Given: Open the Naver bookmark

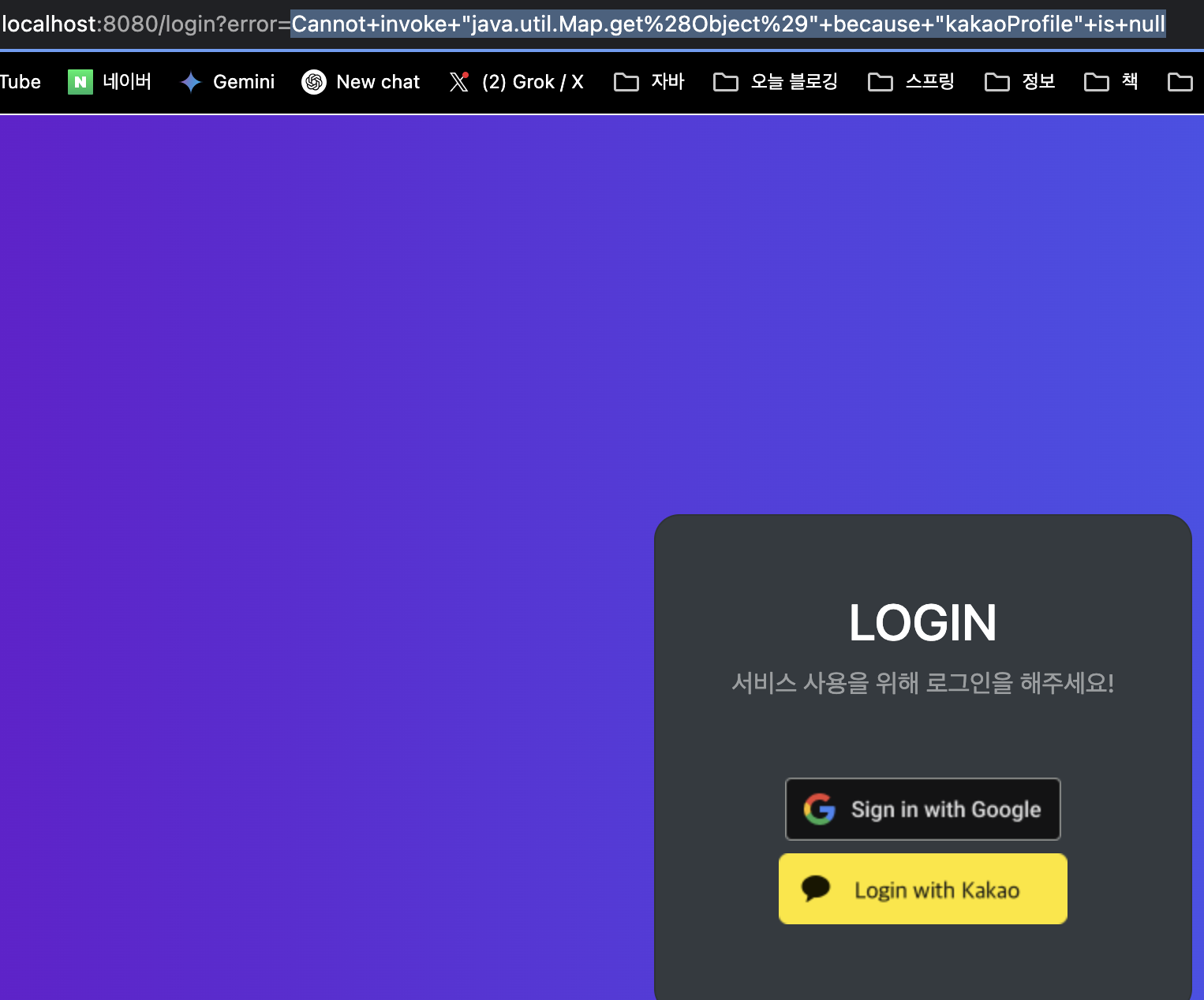Looking at the screenshot, I should tap(110, 81).
